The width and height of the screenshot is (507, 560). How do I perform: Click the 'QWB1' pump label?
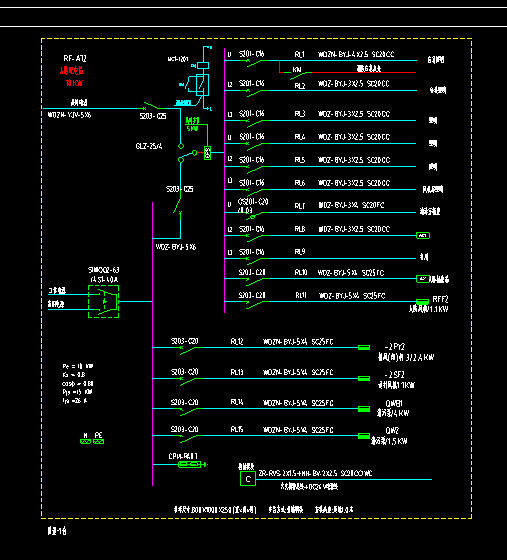point(394,403)
